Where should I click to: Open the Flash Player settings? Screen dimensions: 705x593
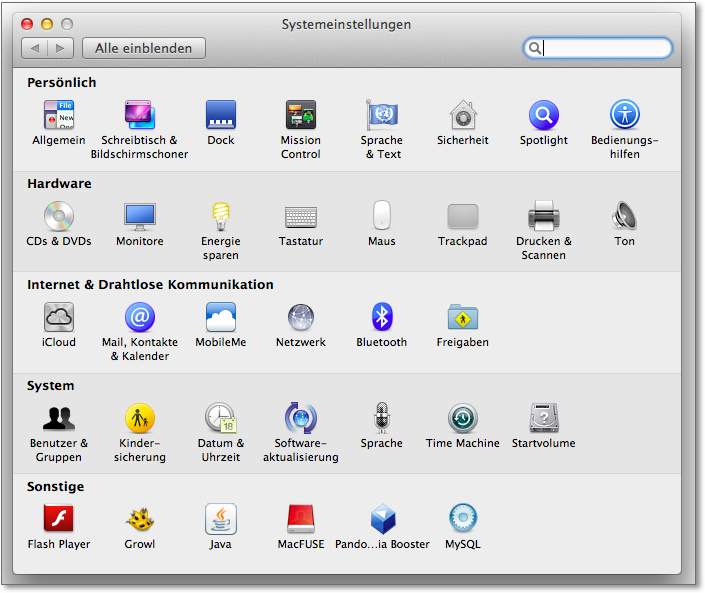point(58,520)
